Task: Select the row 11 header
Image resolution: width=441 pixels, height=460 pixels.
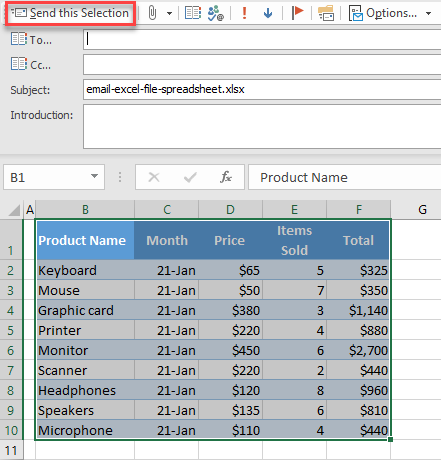Action: [11, 451]
